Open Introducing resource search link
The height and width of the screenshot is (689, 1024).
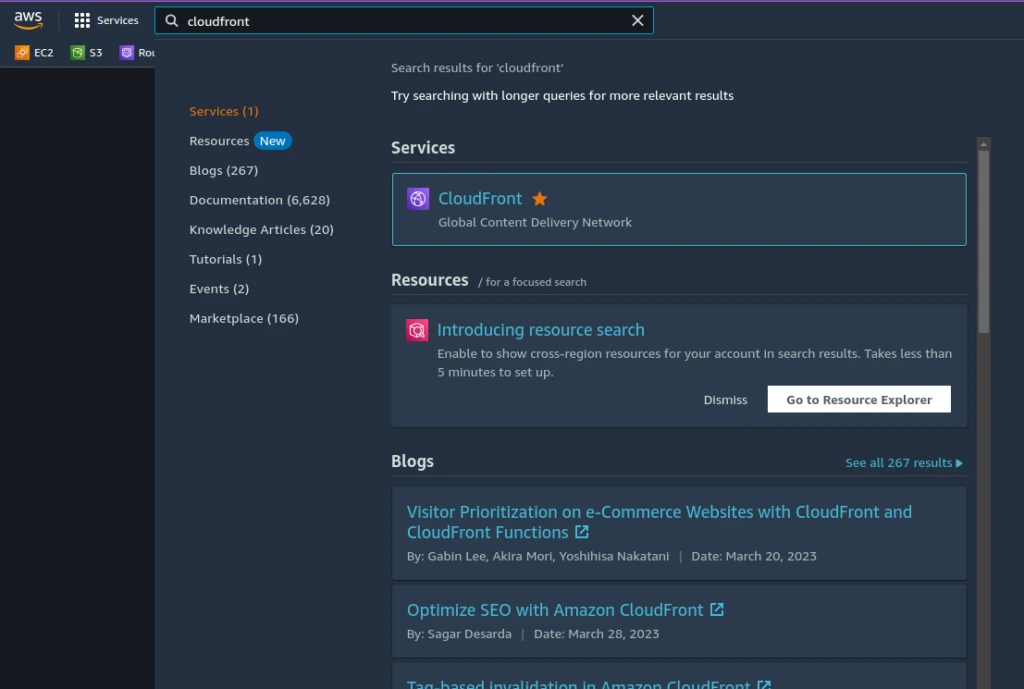coord(541,330)
